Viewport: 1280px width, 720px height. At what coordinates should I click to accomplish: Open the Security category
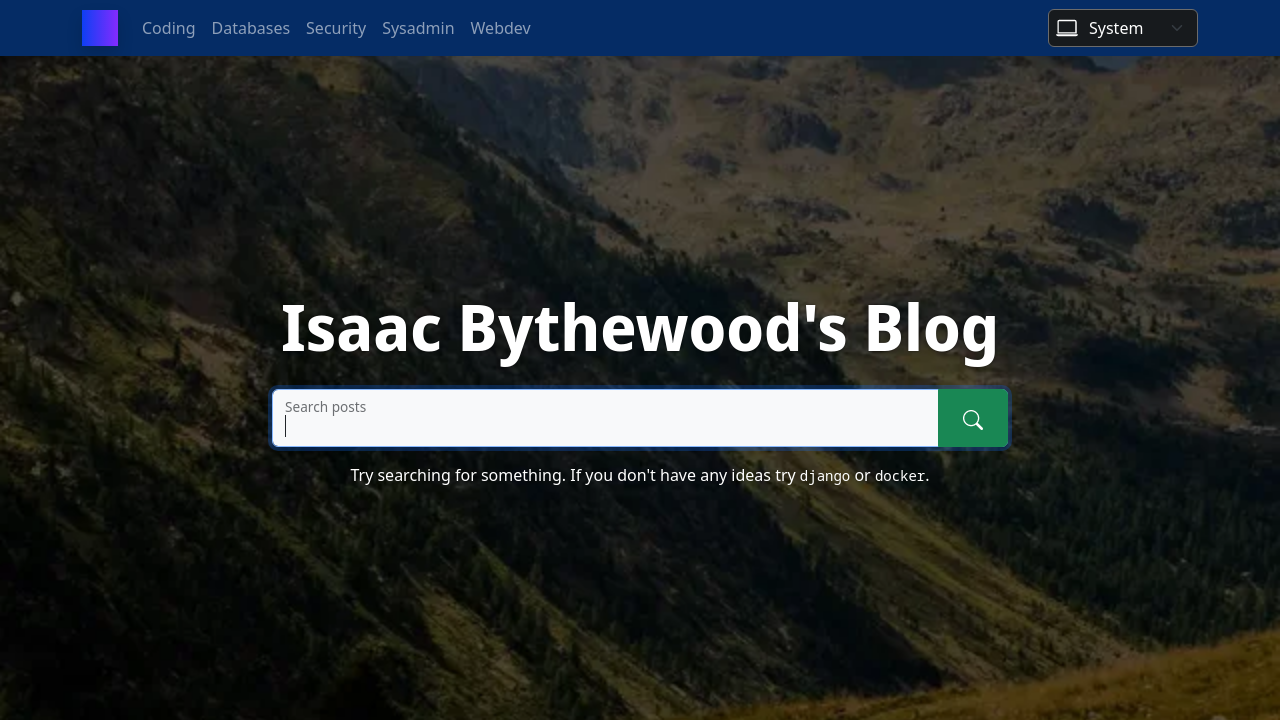click(x=336, y=28)
